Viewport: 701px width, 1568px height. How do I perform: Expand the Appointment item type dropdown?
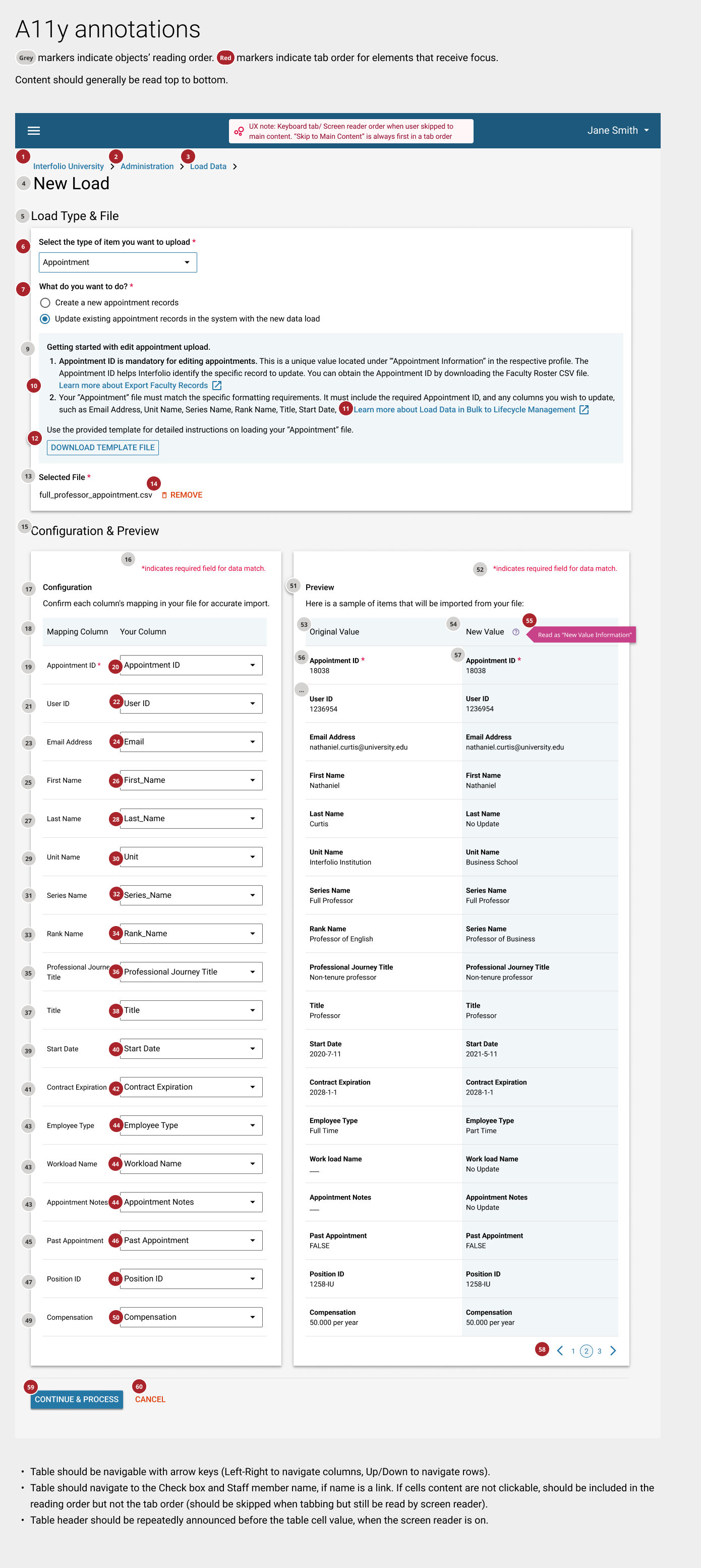(x=118, y=262)
